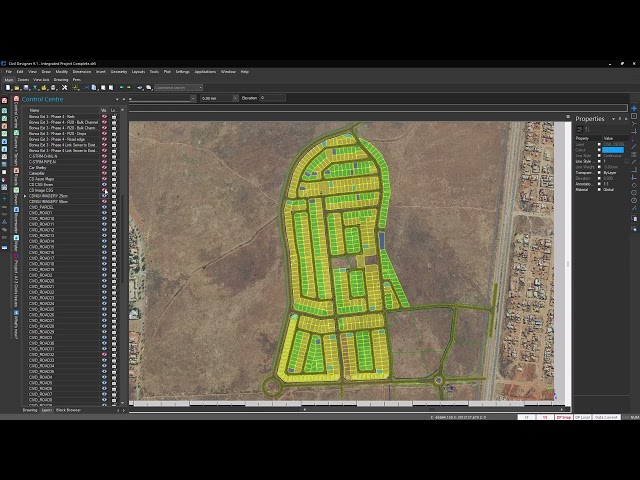Viewport: 640px width, 480px height.
Task: Switch to the Zooms toolbar tab
Action: [23, 80]
